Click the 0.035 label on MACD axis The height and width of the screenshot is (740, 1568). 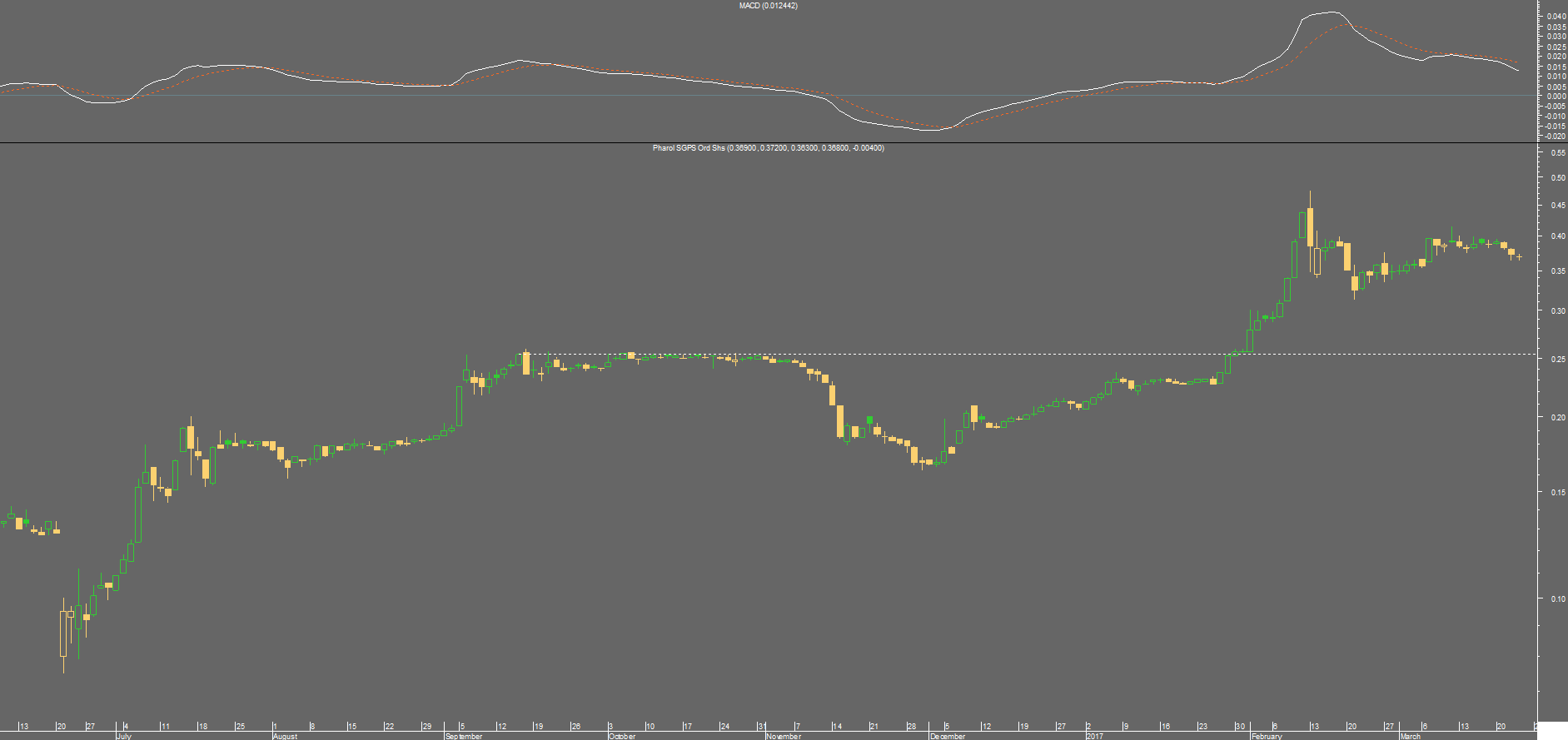(x=1556, y=27)
